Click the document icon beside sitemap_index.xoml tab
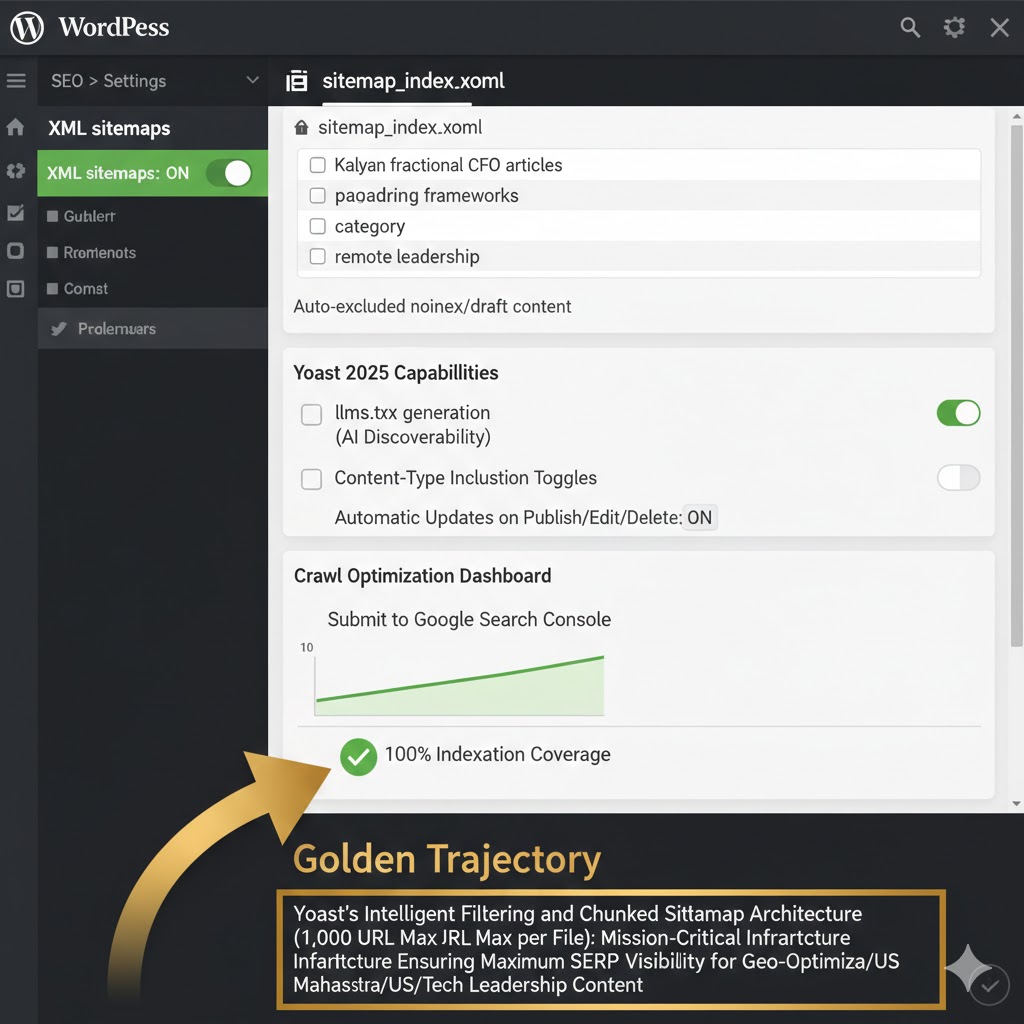This screenshot has width=1024, height=1024. 296,81
